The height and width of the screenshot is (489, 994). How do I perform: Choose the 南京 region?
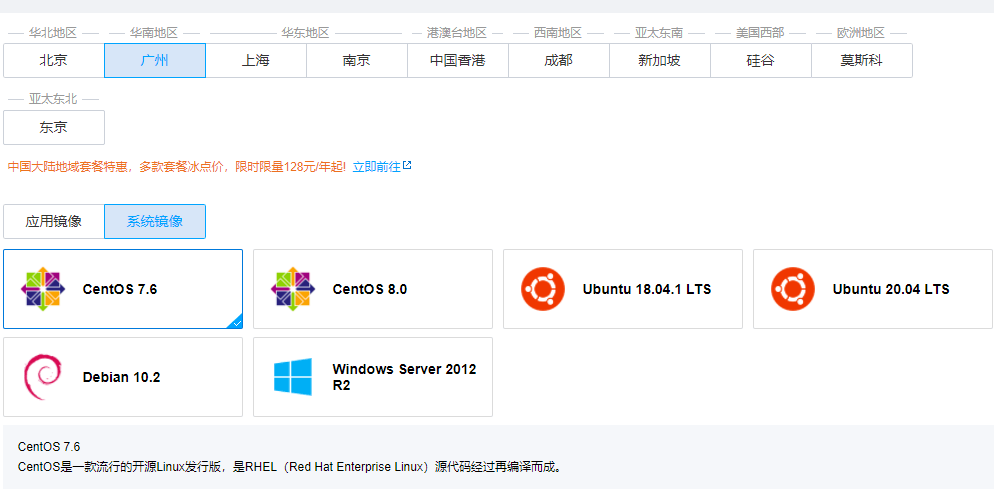pos(357,61)
